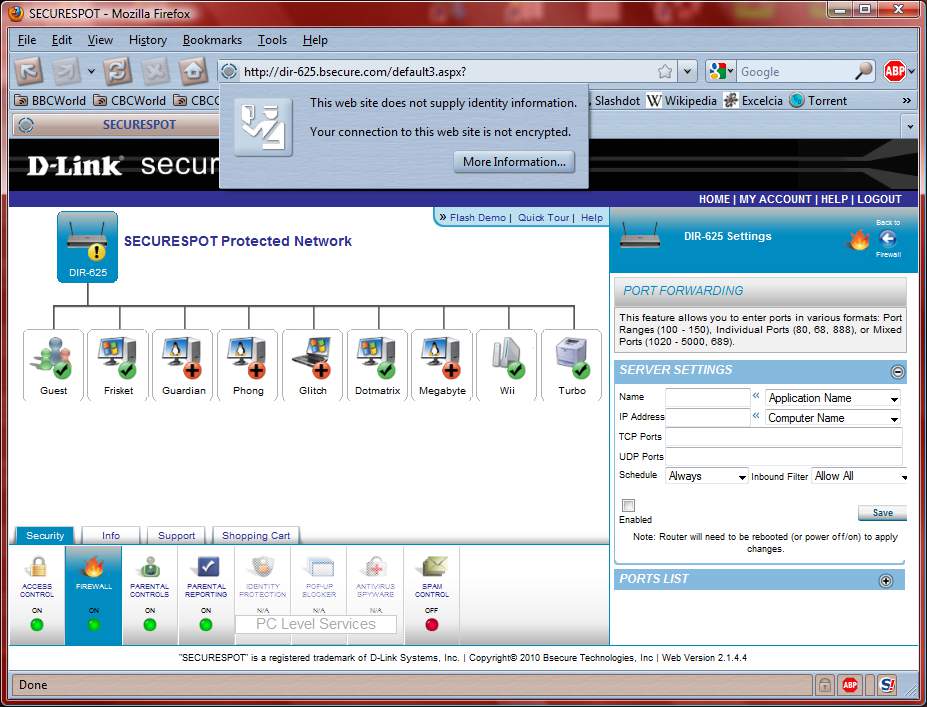Viewport: 927px width, 707px height.
Task: Click the UDP Ports input field
Action: tap(784, 456)
